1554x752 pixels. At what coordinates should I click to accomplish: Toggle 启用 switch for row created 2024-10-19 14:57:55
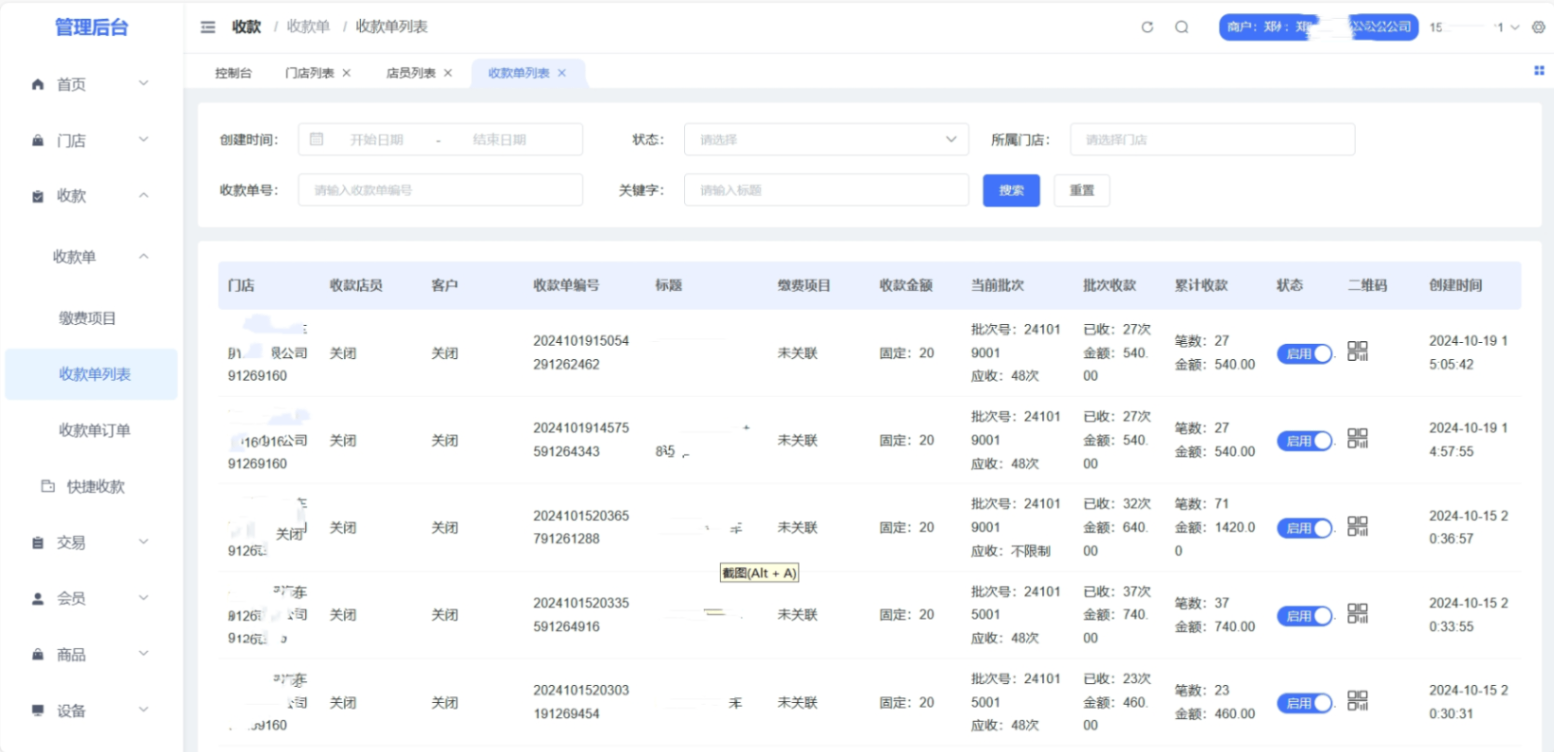tap(1304, 440)
